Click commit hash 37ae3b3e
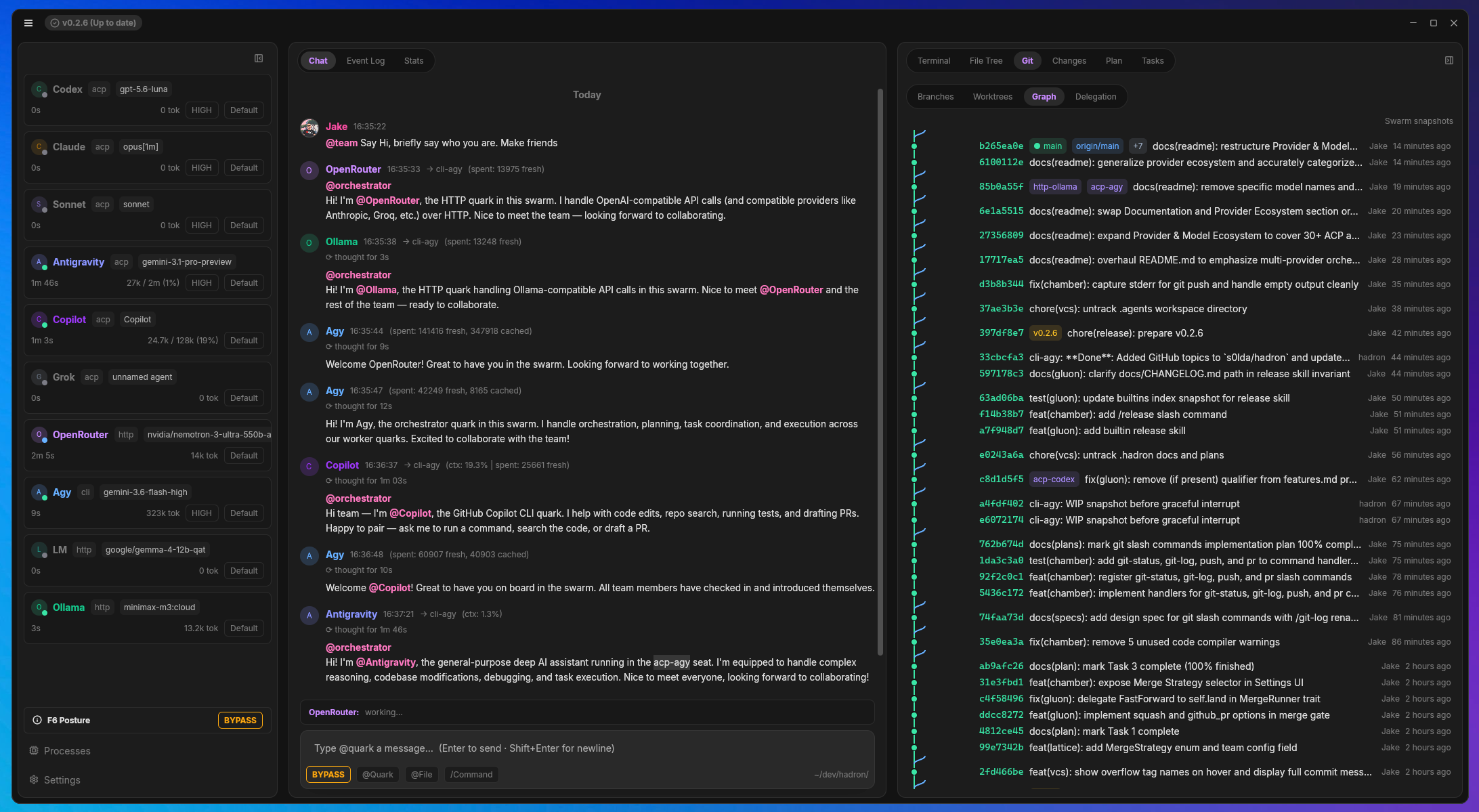The height and width of the screenshot is (812, 1479). 1001,309
